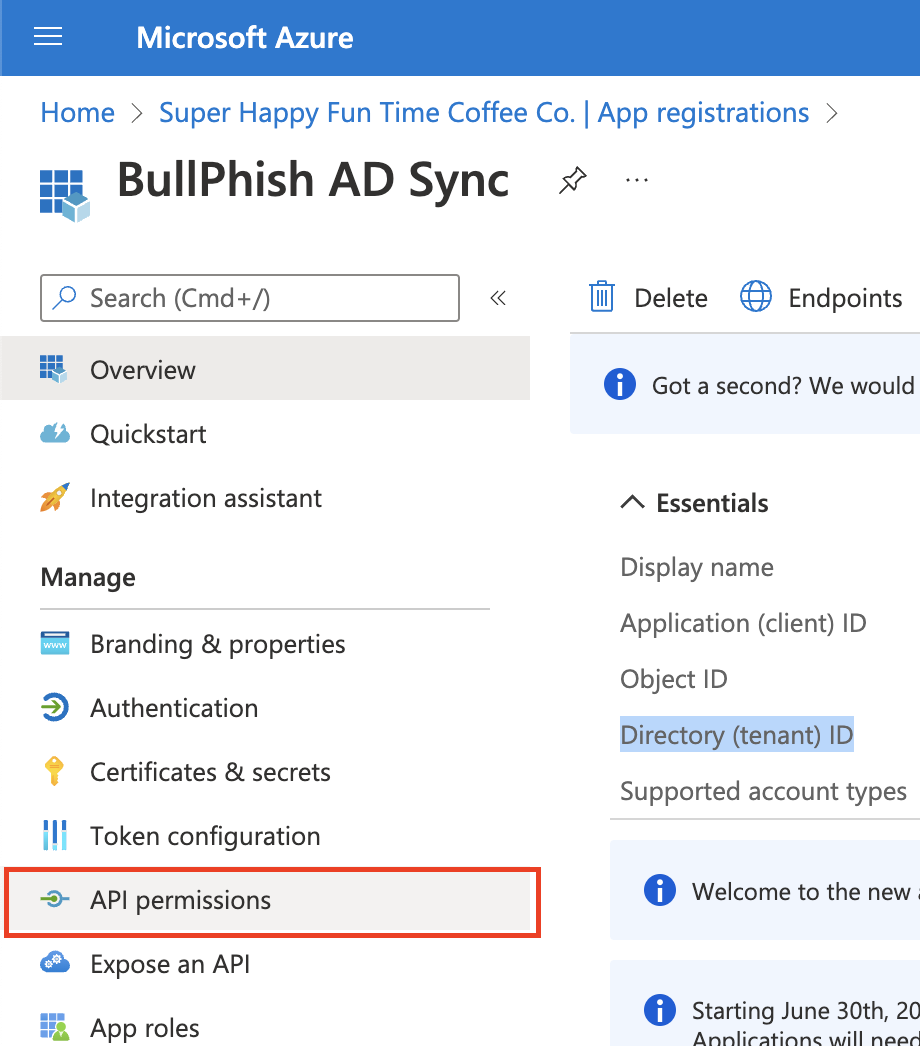This screenshot has width=920, height=1046.
Task: Open API permissions
Action: (272, 901)
